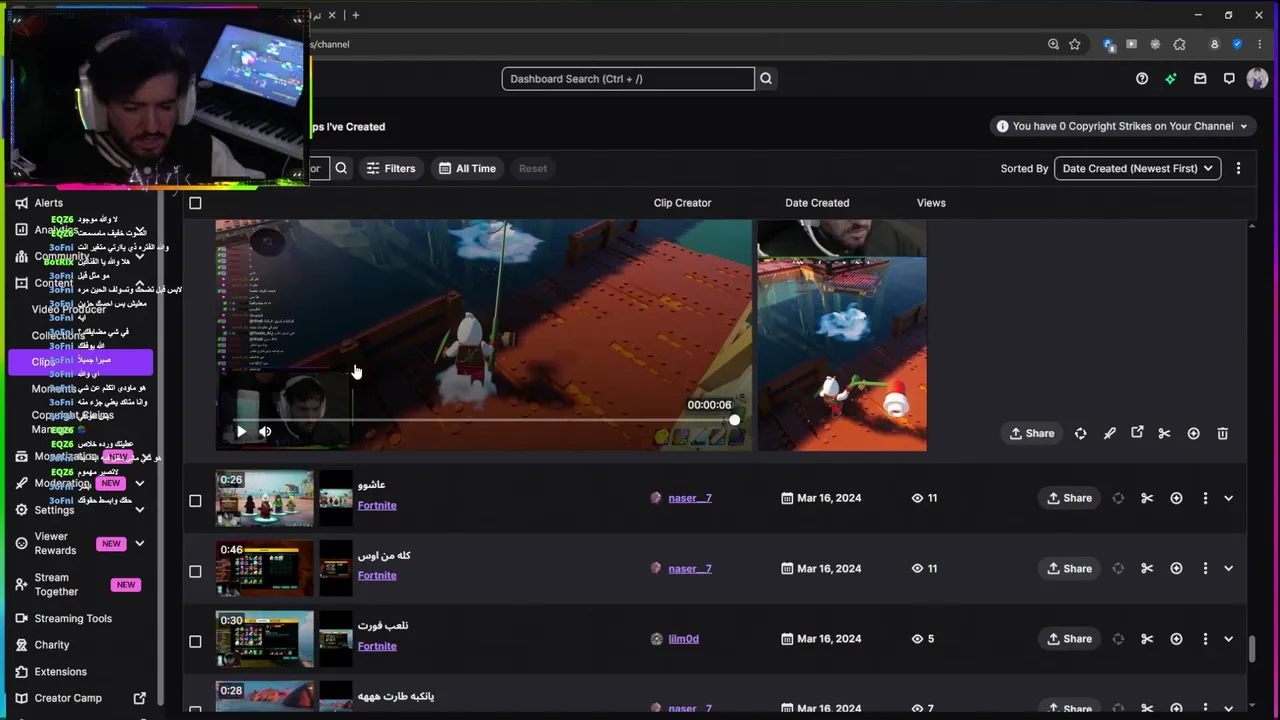Click the Reset filters button
This screenshot has width=1280, height=720.
(x=533, y=168)
